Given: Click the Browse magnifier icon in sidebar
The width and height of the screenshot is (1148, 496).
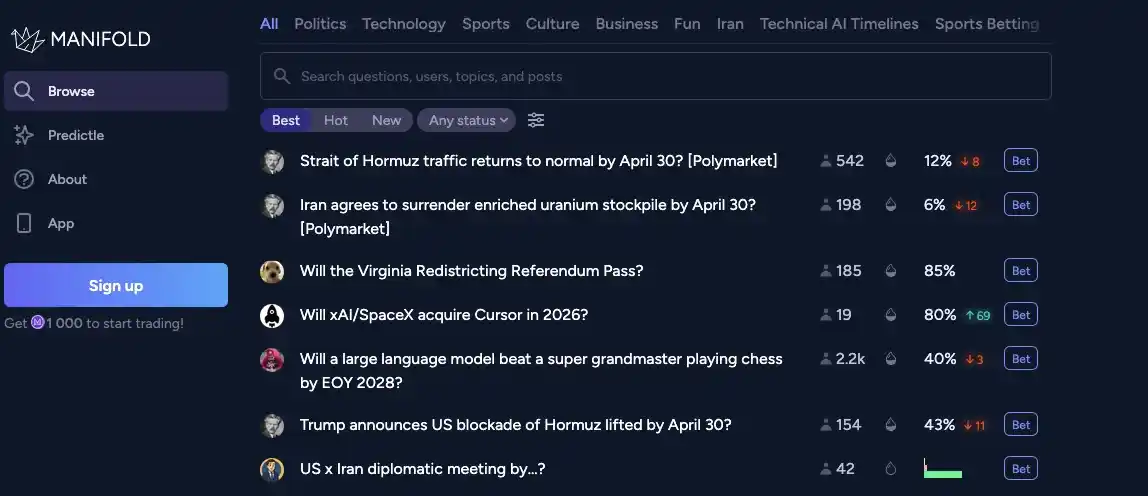Looking at the screenshot, I should (x=23, y=91).
